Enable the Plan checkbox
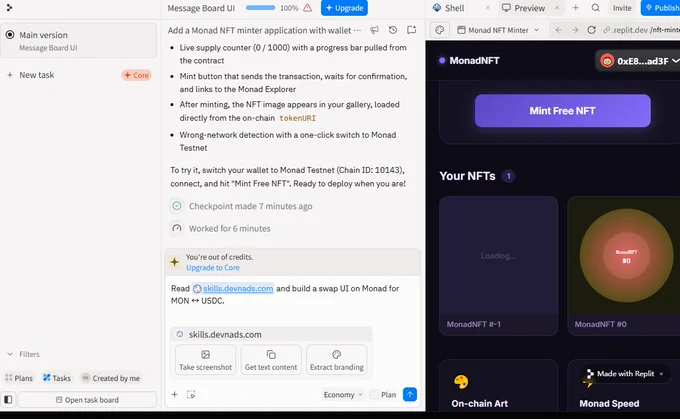 374,394
